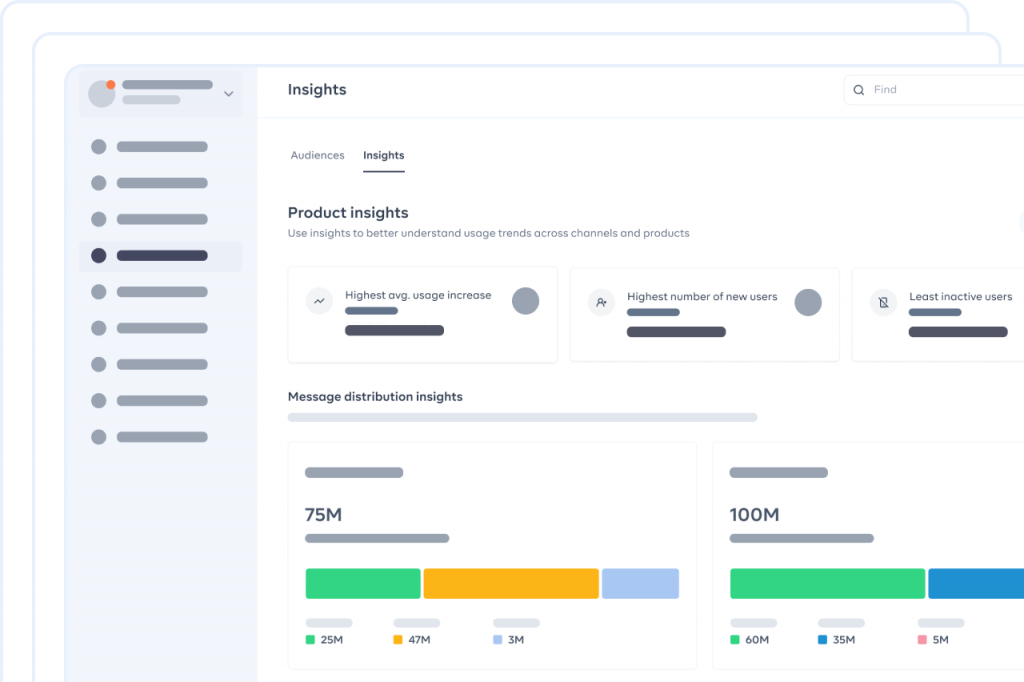Screen dimensions: 1024x682
Task: Click the 'Message distribution insights' heading
Action: (x=375, y=397)
